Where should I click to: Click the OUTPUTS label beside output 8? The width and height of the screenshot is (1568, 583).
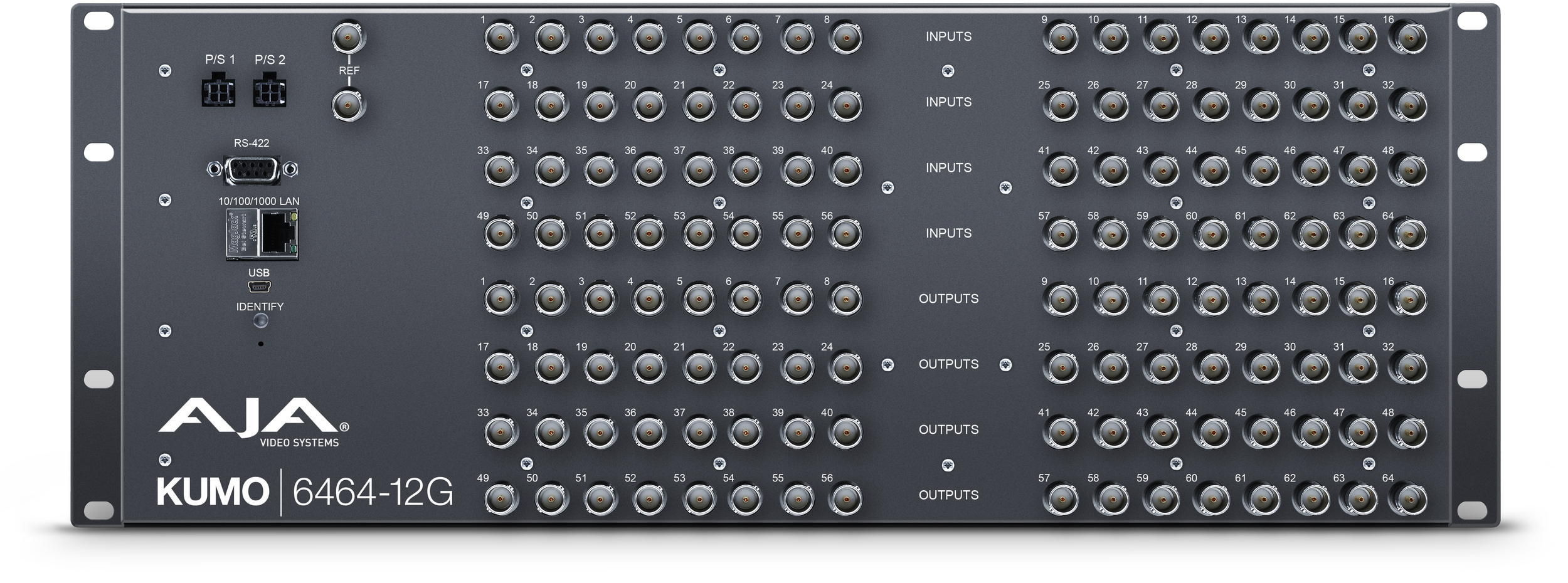(x=948, y=299)
